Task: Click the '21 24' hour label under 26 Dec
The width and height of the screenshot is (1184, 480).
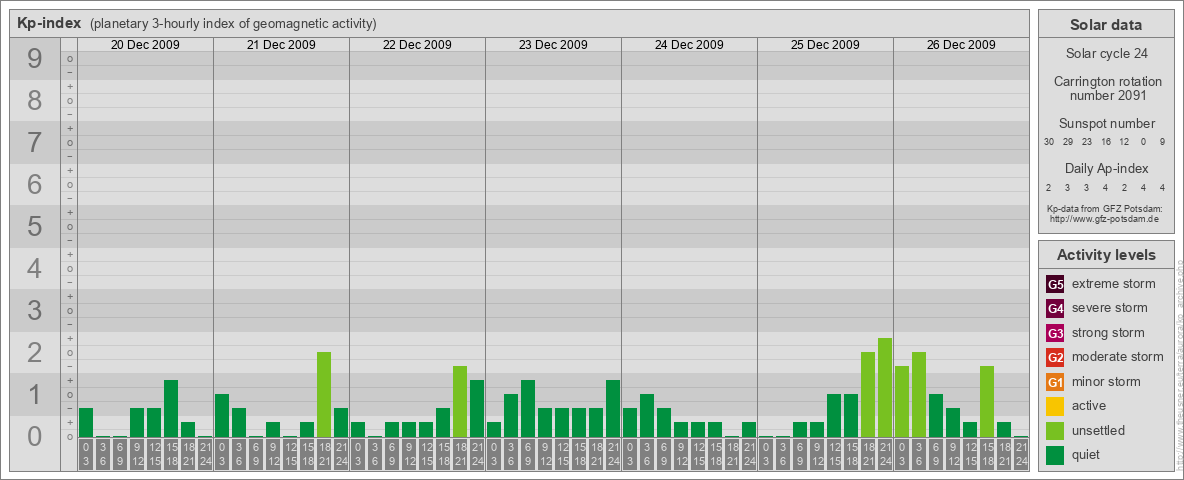Action: pos(1021,455)
